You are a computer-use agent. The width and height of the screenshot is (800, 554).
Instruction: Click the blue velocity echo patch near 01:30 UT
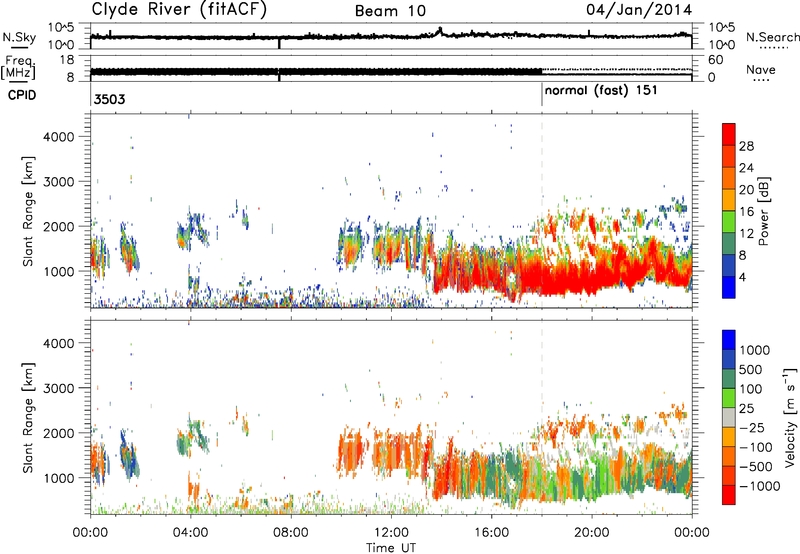[x=129, y=455]
